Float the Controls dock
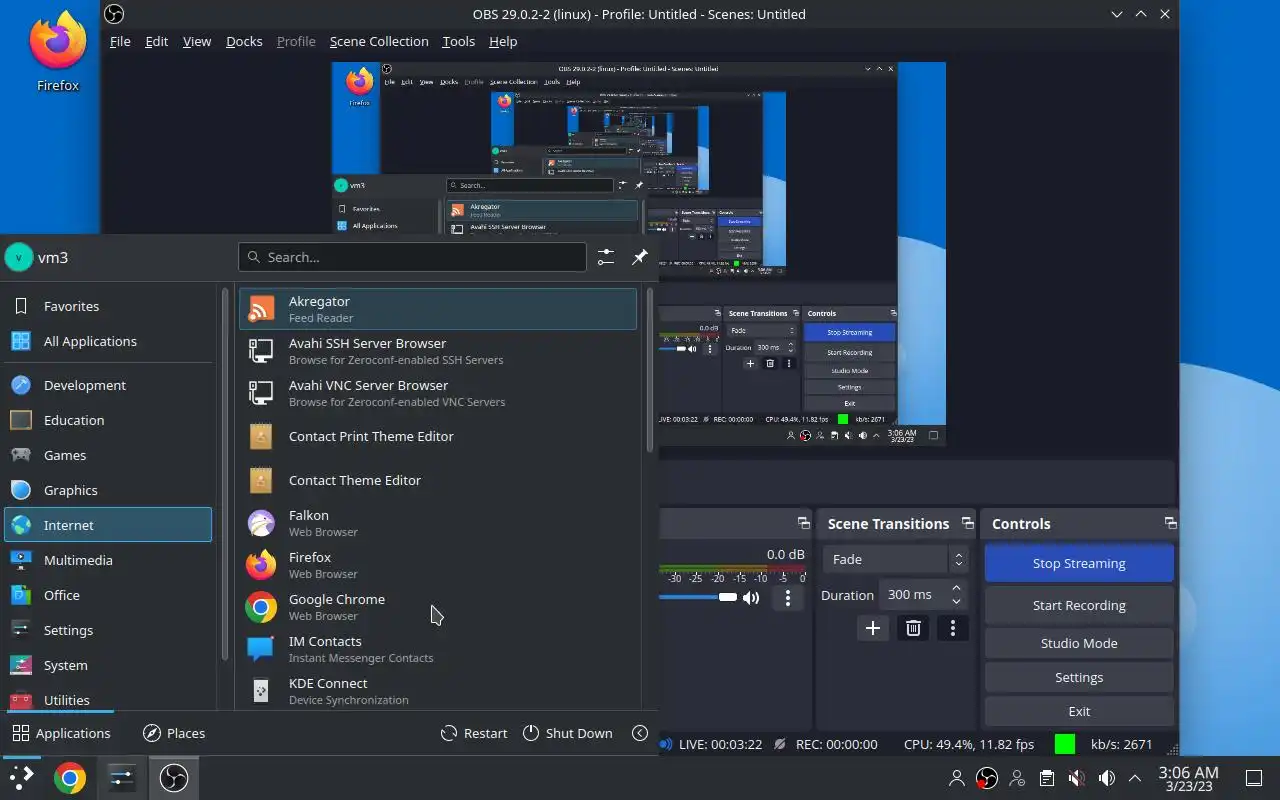This screenshot has width=1280, height=800. click(x=1170, y=523)
